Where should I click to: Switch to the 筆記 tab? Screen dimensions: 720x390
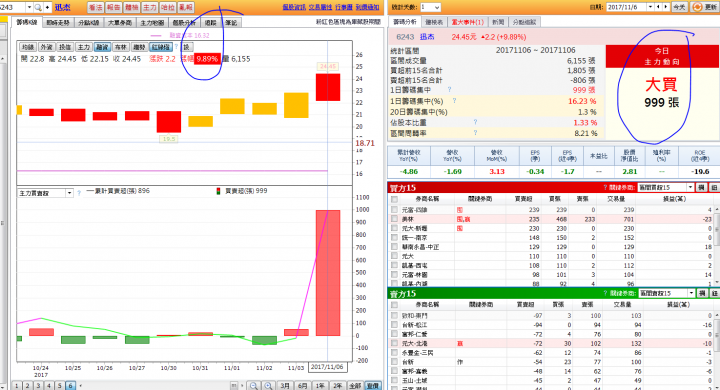tap(231, 23)
